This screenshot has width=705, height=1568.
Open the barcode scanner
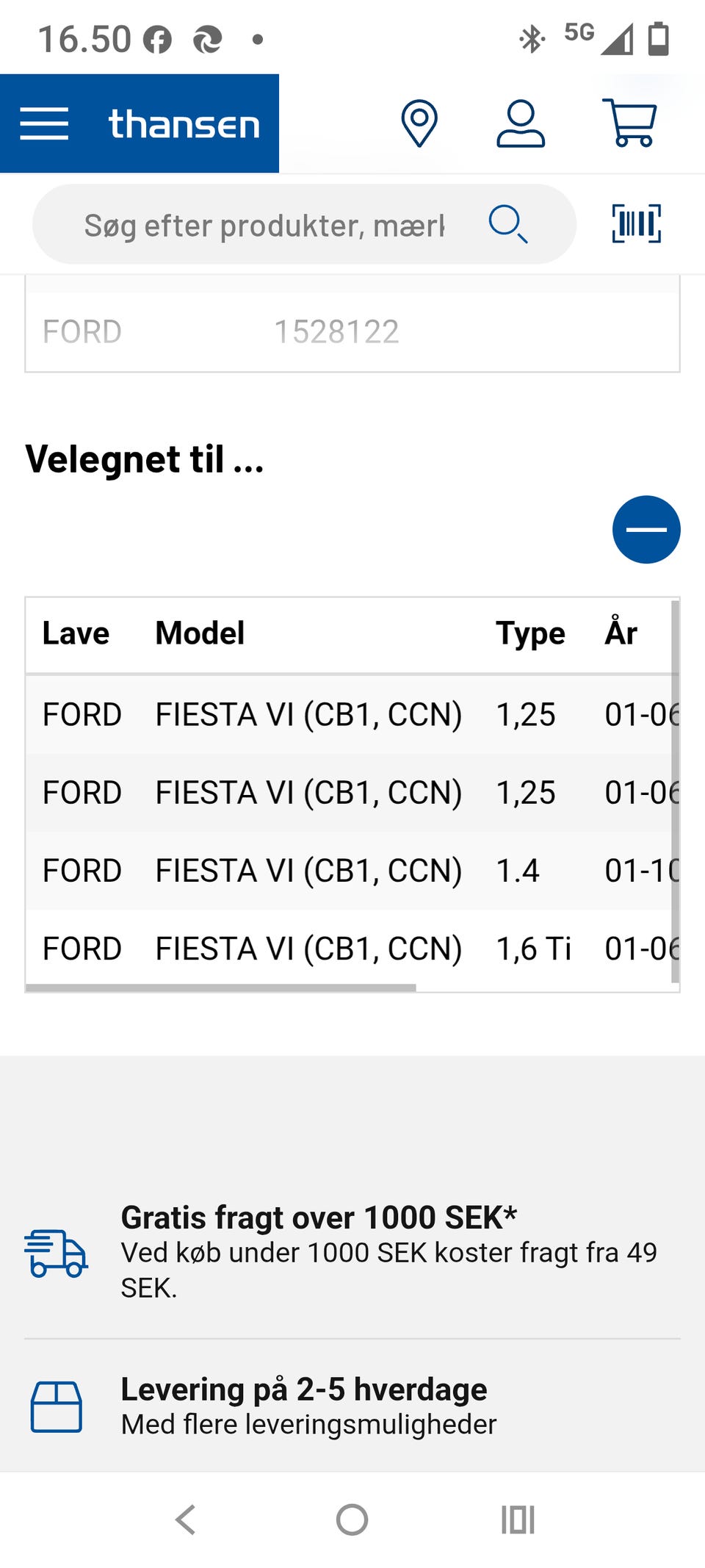(636, 223)
